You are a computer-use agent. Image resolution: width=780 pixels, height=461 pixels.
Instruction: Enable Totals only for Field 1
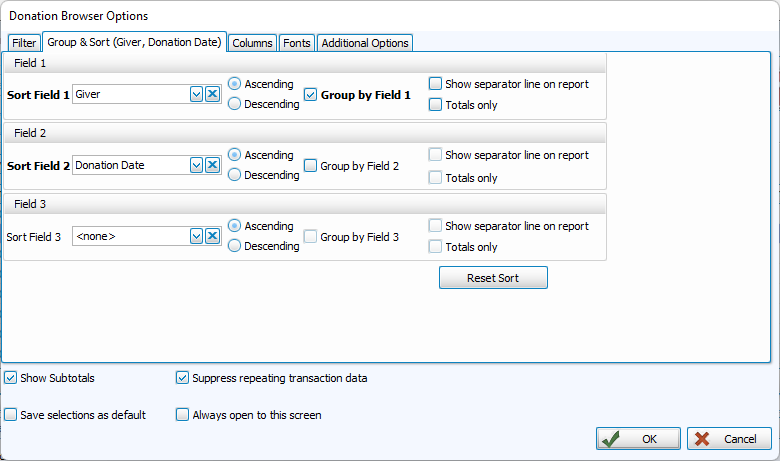[x=435, y=105]
